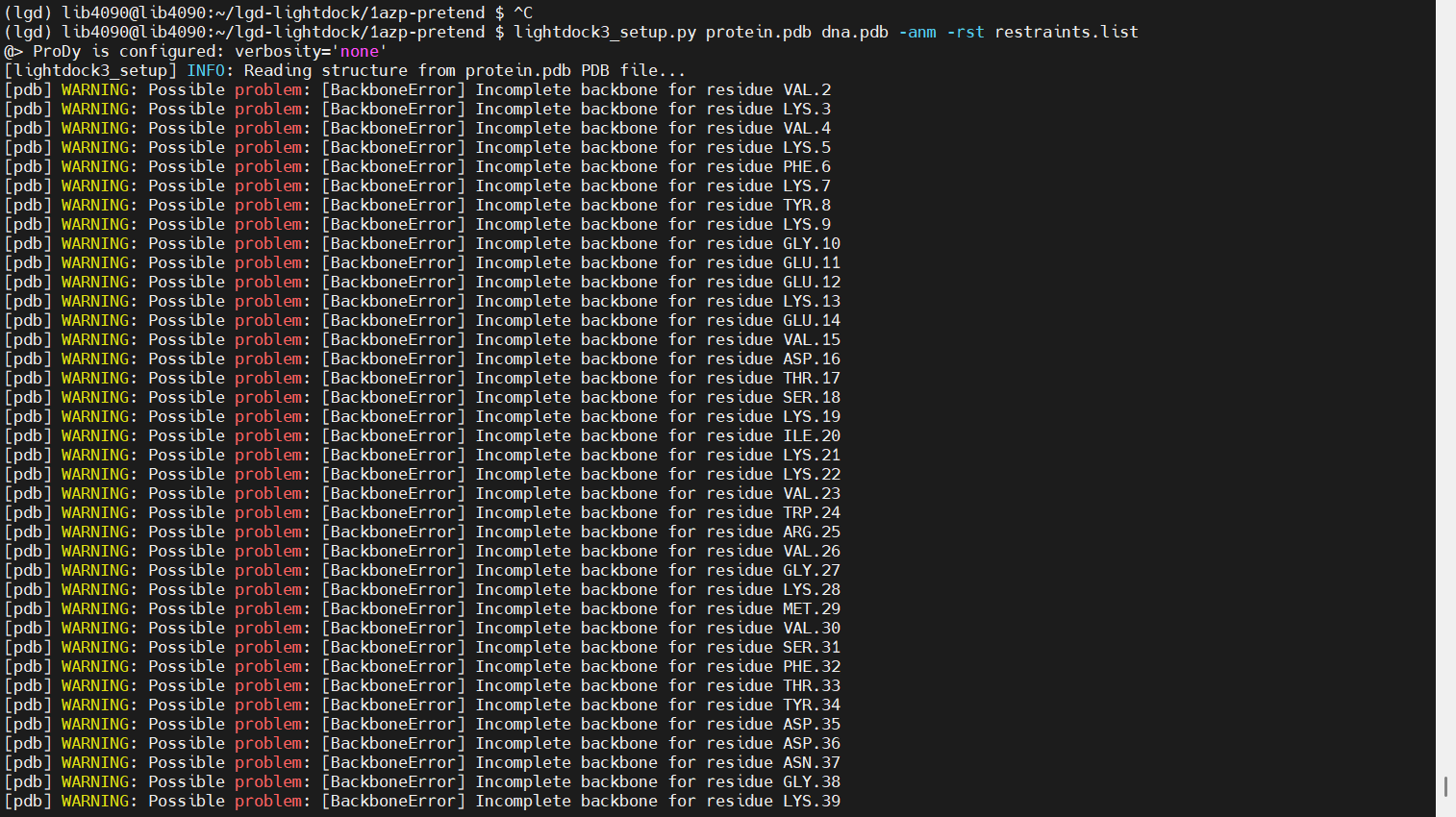Click residue 'GLY.10' text
The width and height of the screenshot is (1456, 817).
[x=812, y=243]
